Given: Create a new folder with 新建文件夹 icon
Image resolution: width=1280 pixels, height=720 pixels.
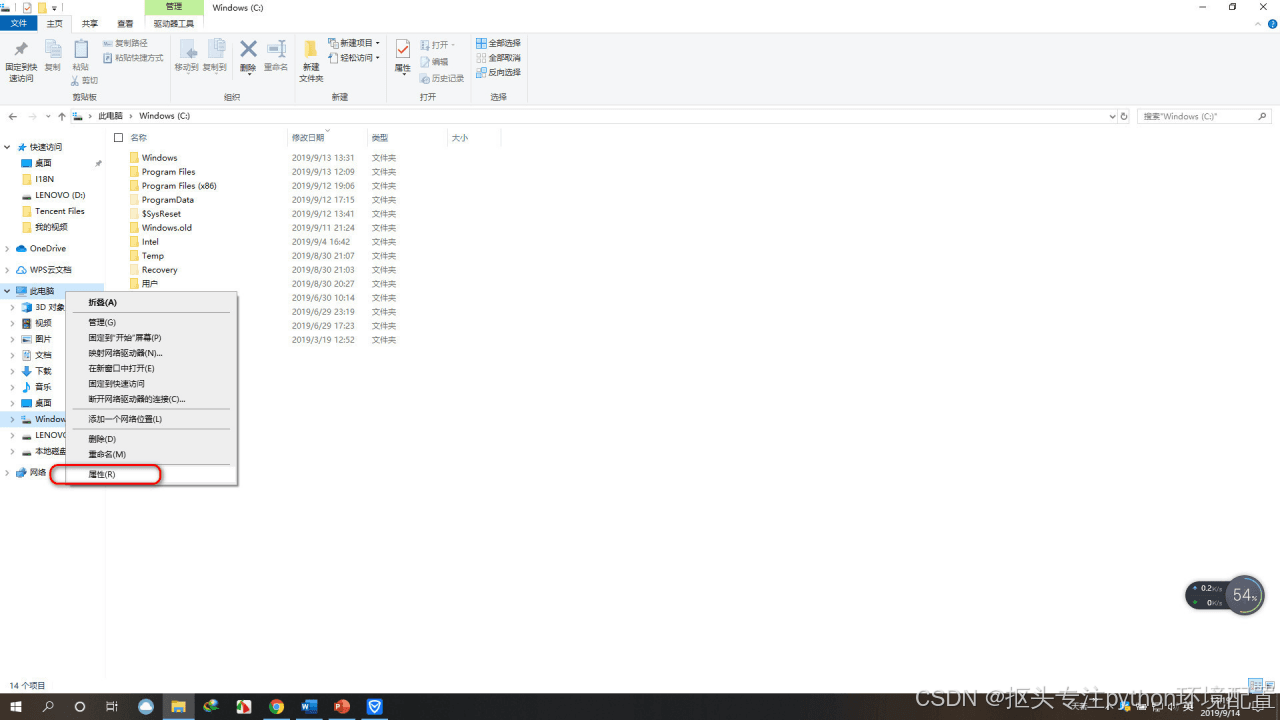Looking at the screenshot, I should coord(311,62).
